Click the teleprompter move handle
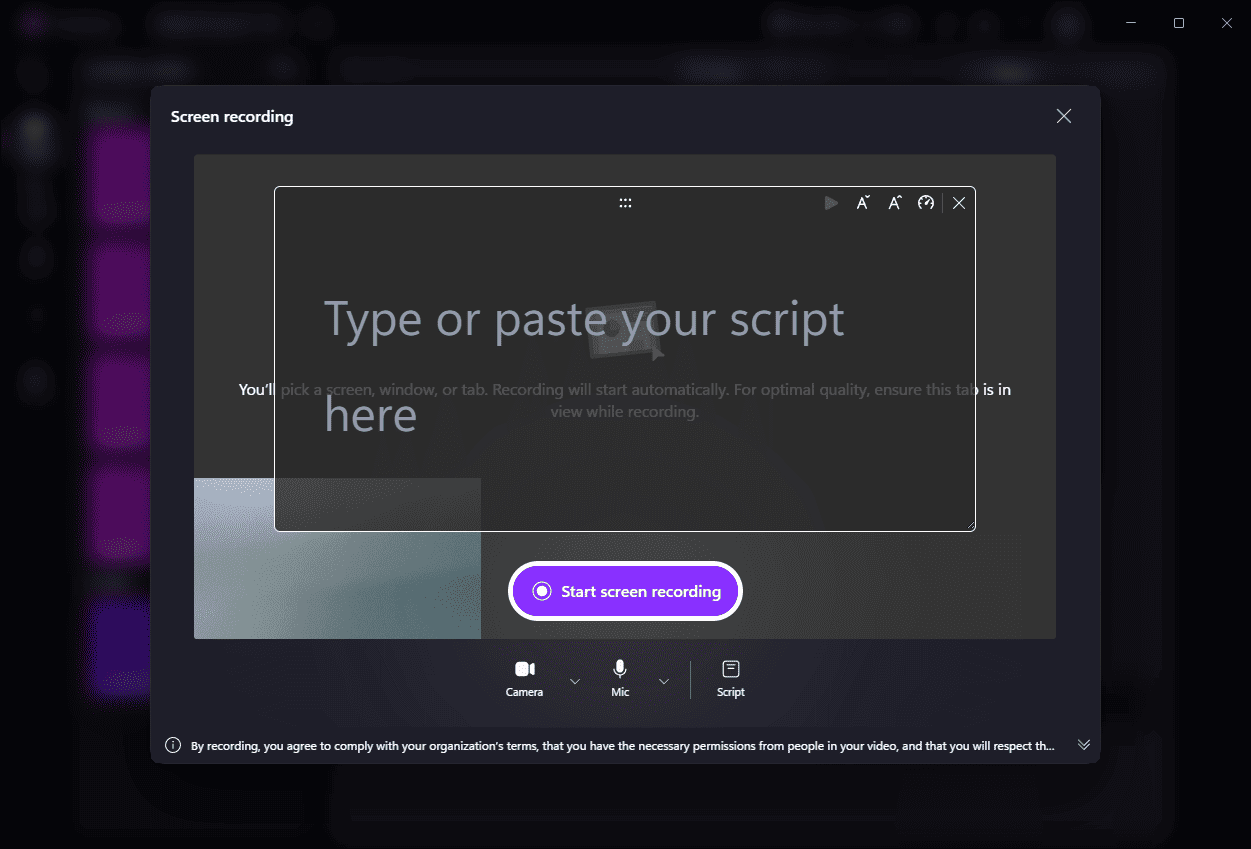The width and height of the screenshot is (1251, 849). (x=625, y=202)
